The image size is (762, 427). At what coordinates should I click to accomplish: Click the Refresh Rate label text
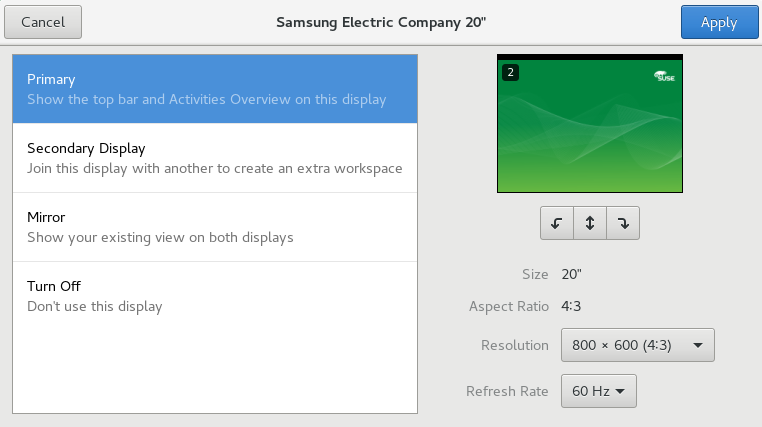coord(507,391)
